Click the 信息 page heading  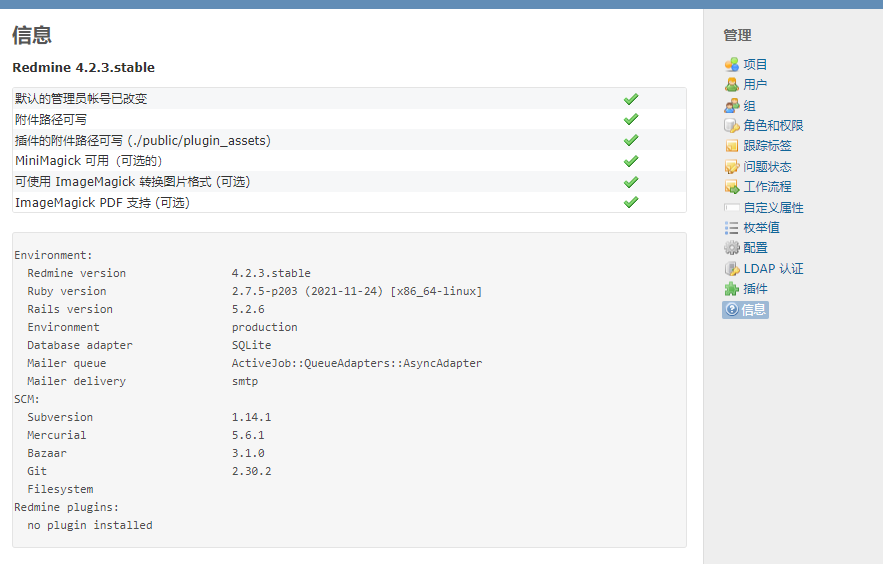click(32, 35)
